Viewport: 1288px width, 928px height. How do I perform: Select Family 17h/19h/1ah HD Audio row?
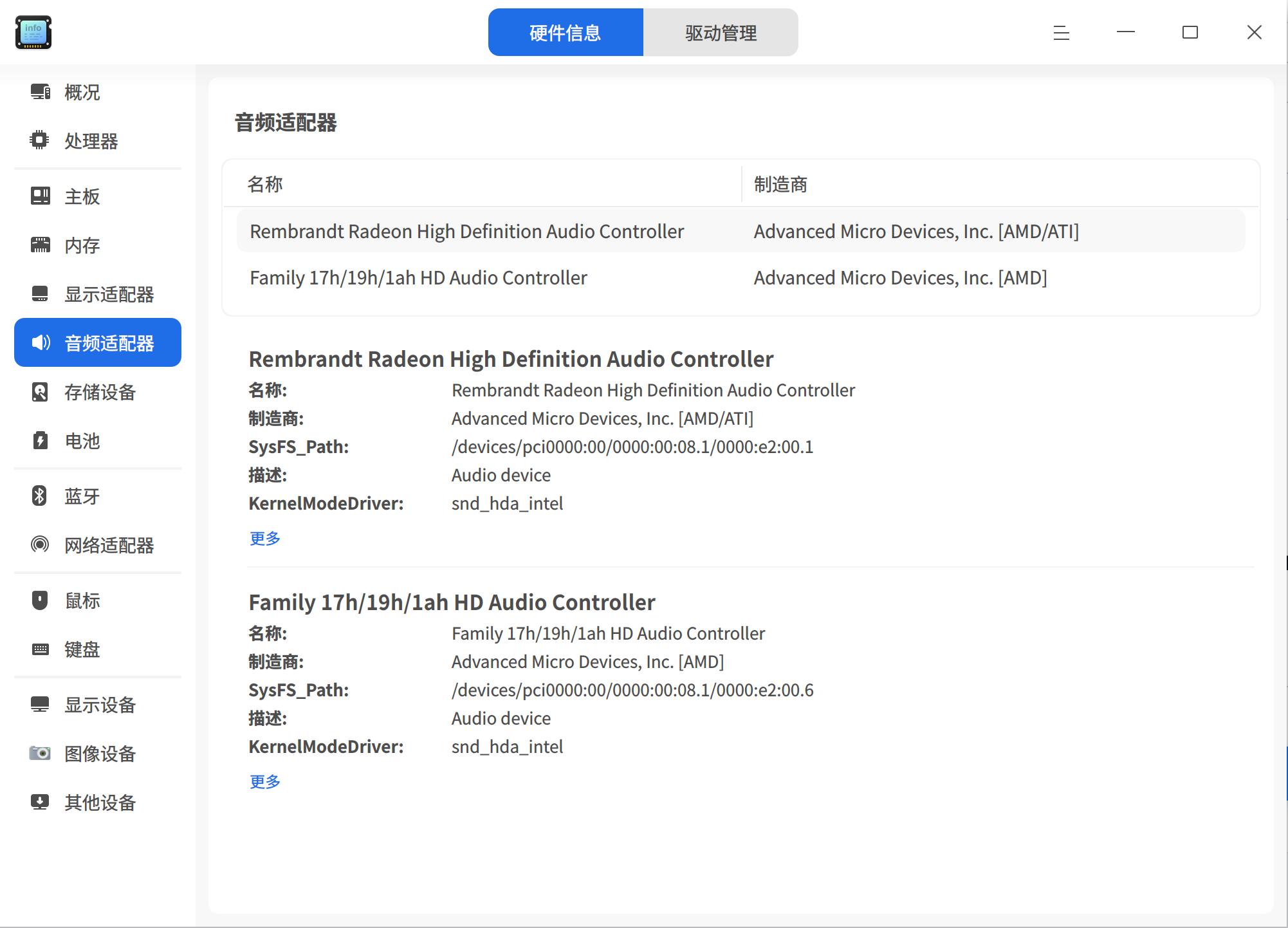[x=741, y=277]
